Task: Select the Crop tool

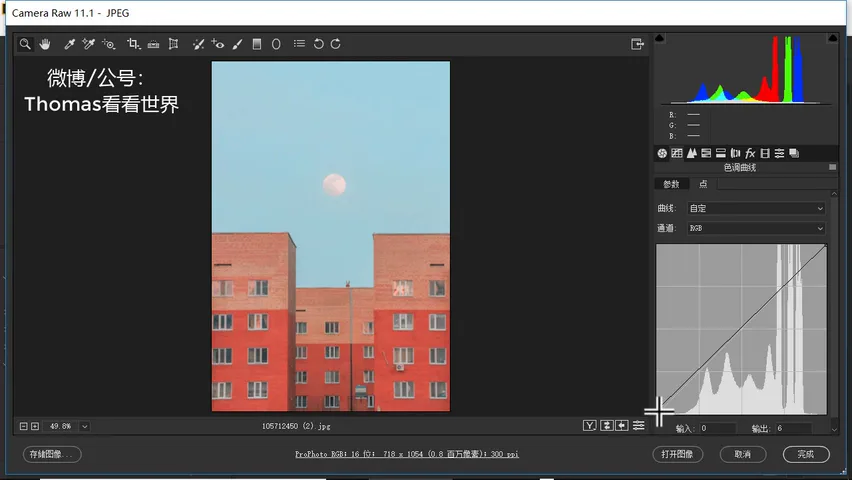Action: [x=133, y=44]
